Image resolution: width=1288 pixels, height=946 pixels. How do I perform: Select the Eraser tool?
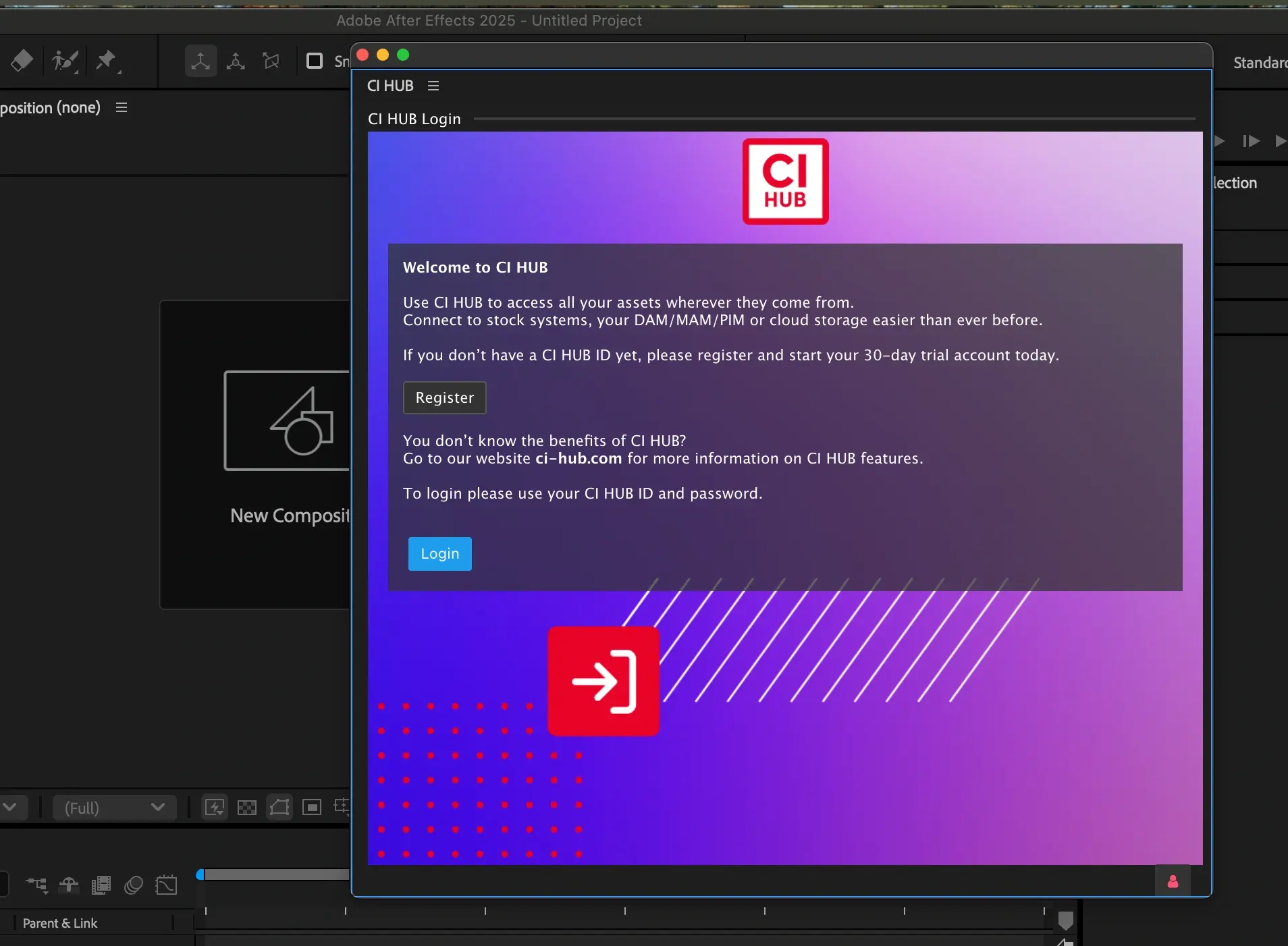pos(22,61)
